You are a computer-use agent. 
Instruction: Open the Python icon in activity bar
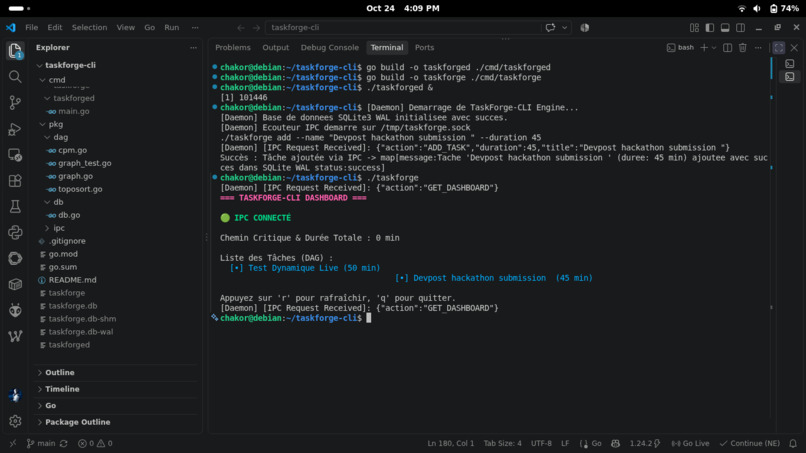pyautogui.click(x=15, y=232)
